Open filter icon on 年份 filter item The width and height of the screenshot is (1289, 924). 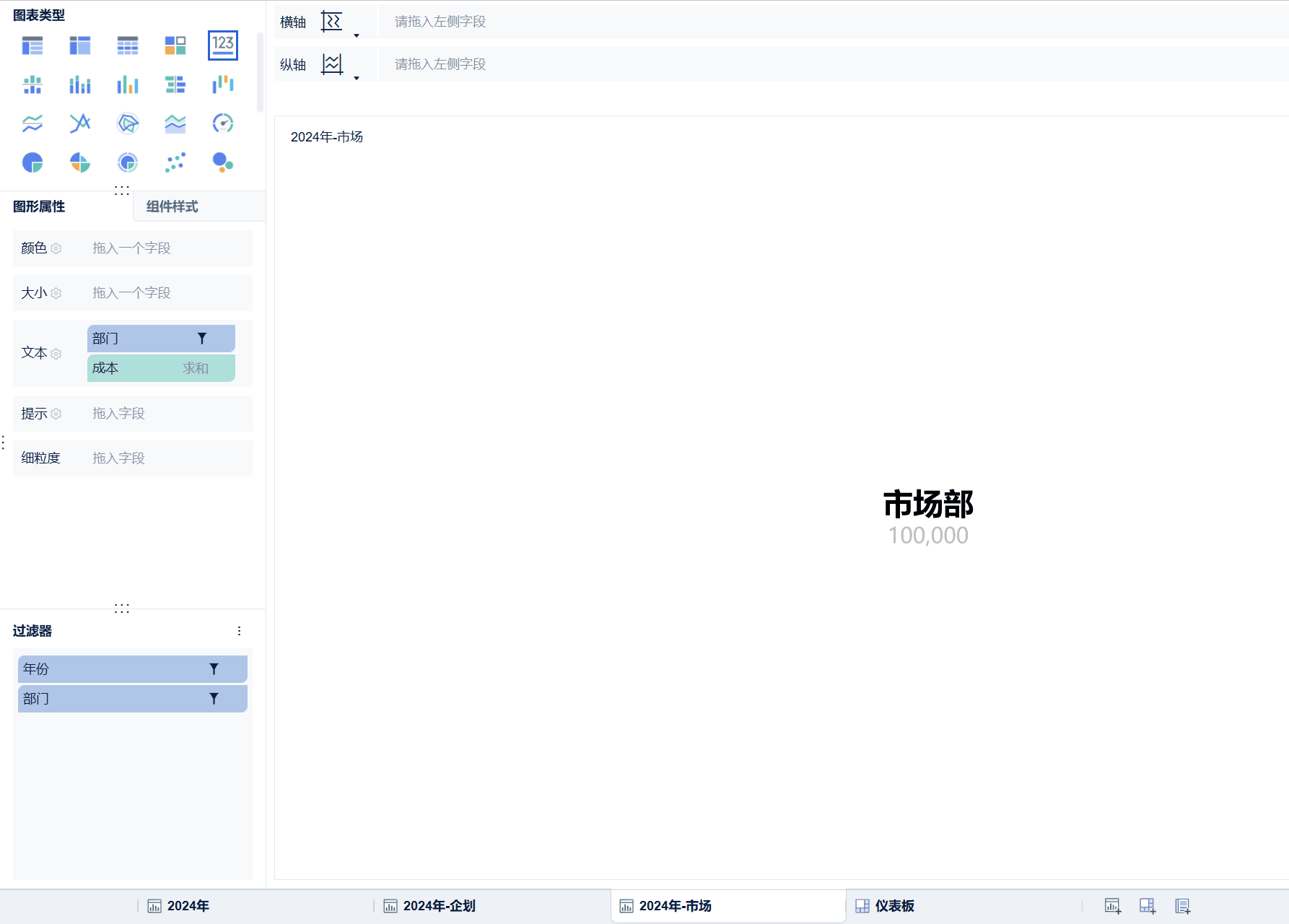[214, 669]
